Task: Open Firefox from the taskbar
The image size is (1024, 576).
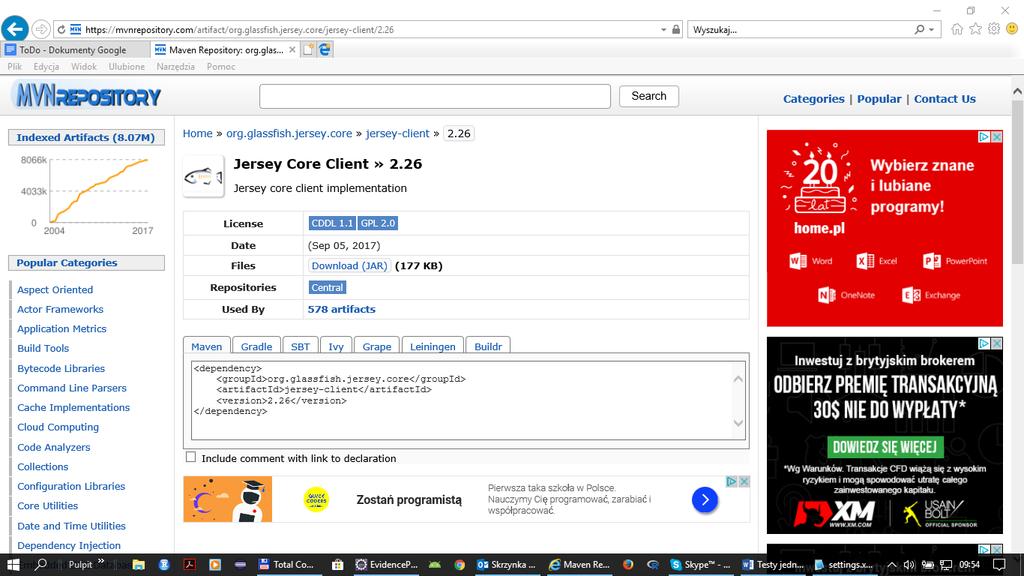Action: pos(628,565)
